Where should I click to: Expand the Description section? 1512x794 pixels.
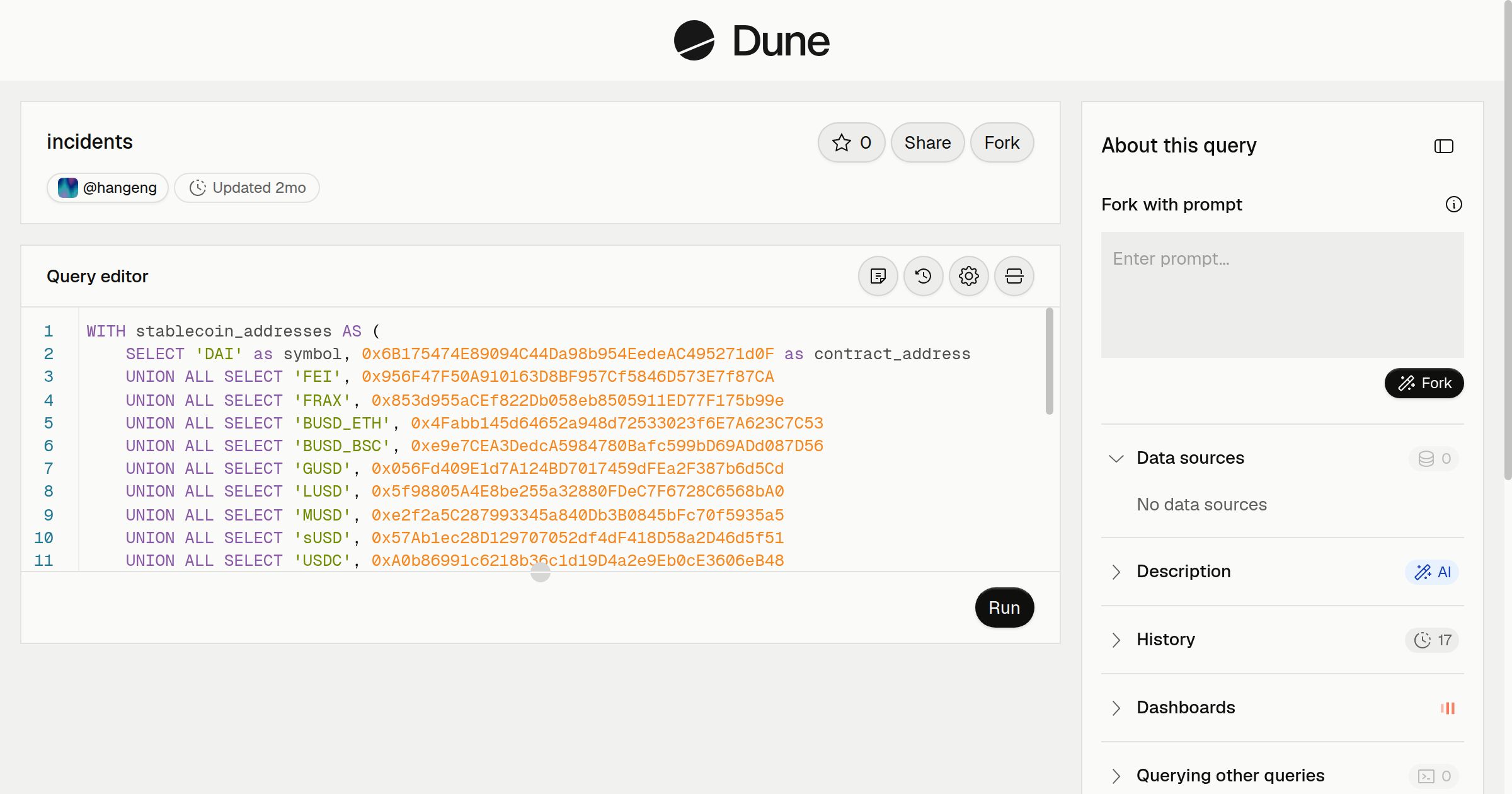pos(1116,572)
